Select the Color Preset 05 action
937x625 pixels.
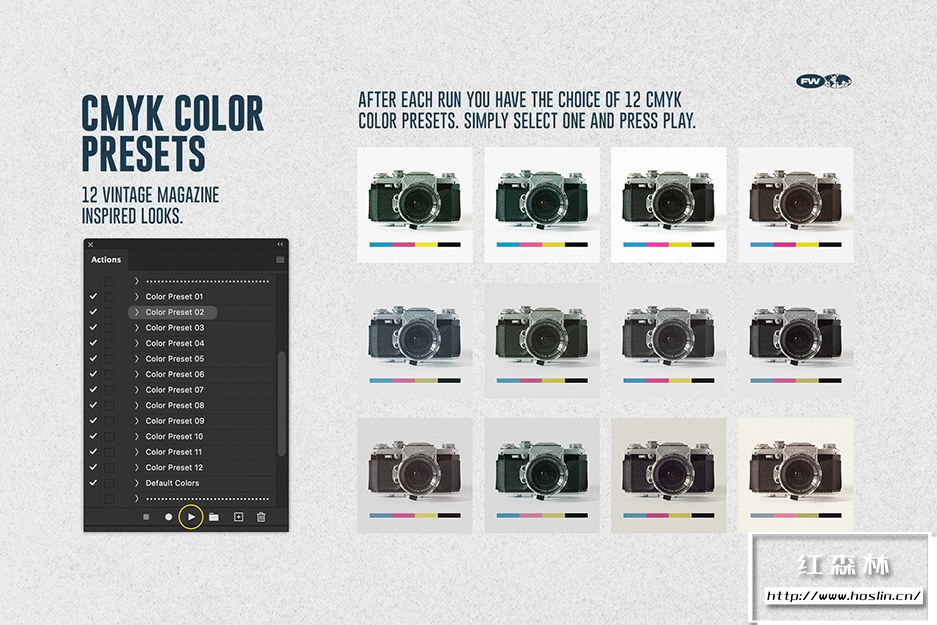pos(174,359)
